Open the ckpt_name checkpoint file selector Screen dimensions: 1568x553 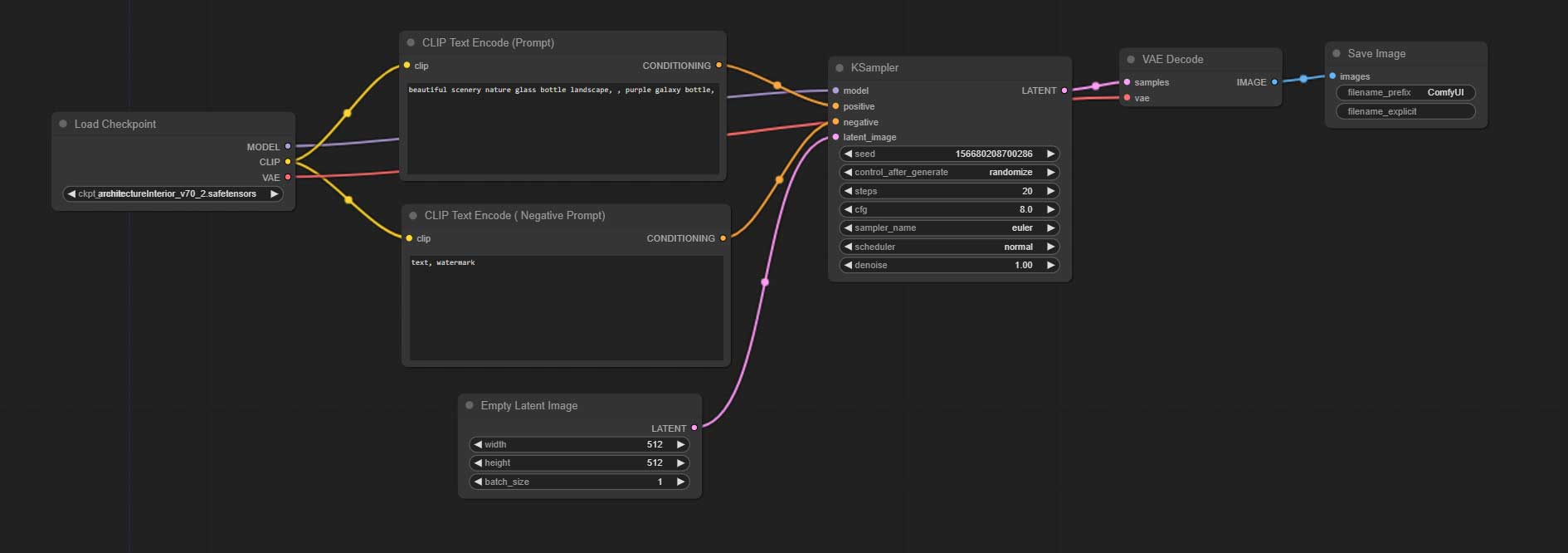[173, 194]
